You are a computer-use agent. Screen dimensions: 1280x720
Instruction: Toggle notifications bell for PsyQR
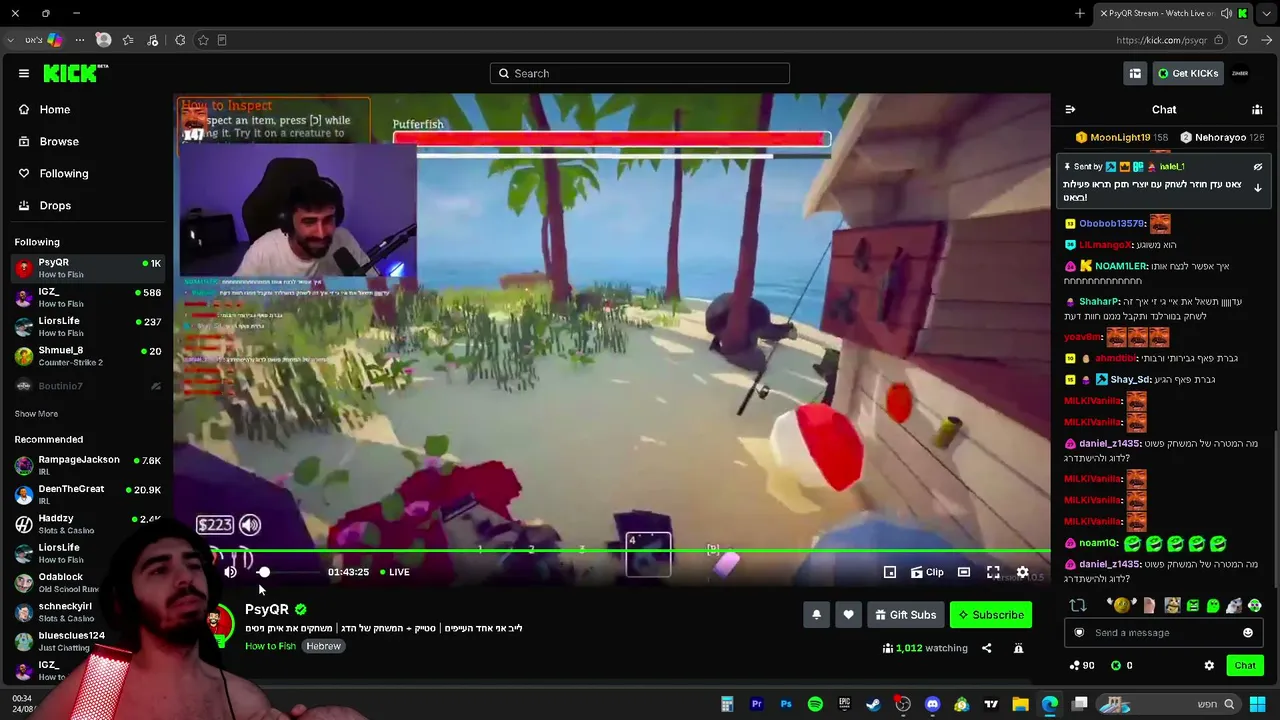coord(816,615)
